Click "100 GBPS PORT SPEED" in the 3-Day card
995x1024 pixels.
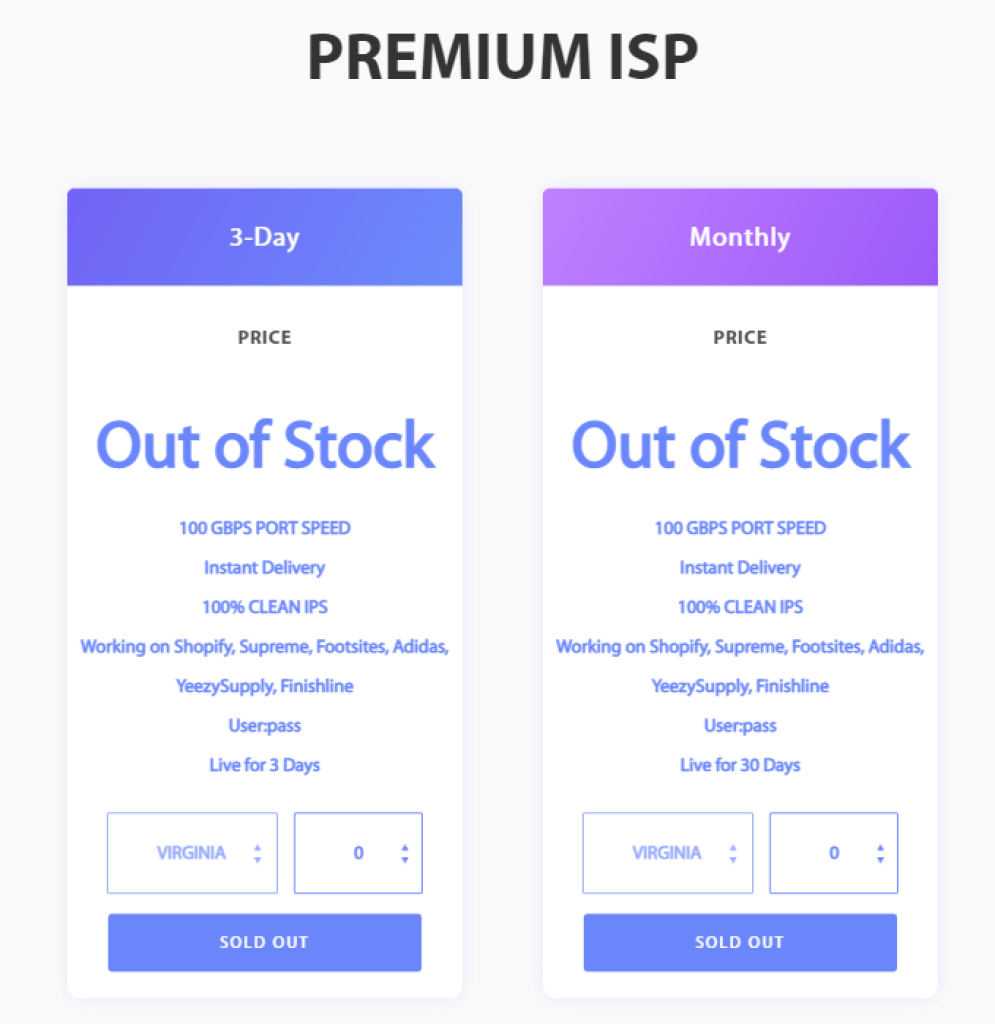tap(264, 527)
